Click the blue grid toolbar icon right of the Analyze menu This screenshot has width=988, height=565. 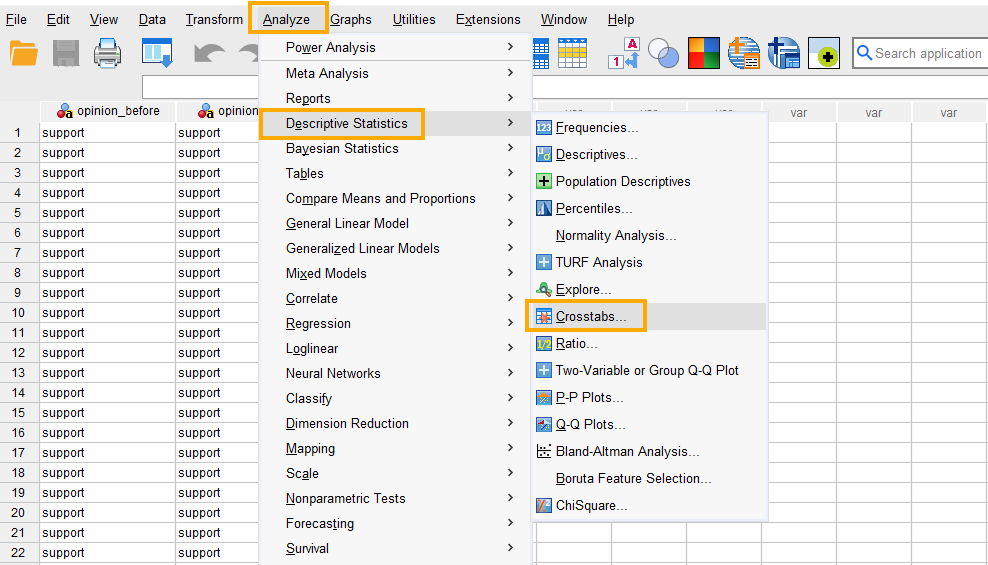pos(541,53)
